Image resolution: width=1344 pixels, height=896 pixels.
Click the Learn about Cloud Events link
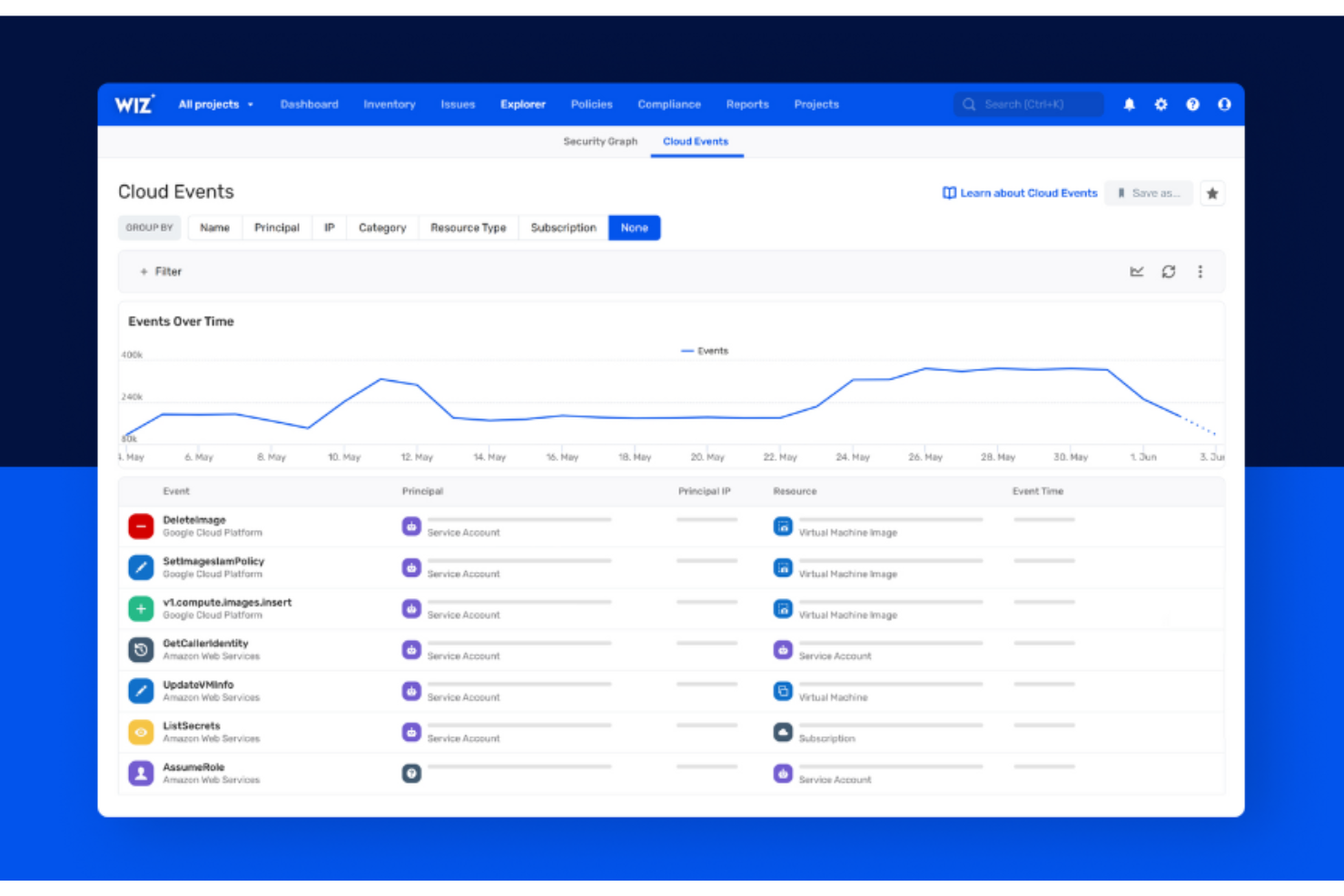(x=1020, y=193)
